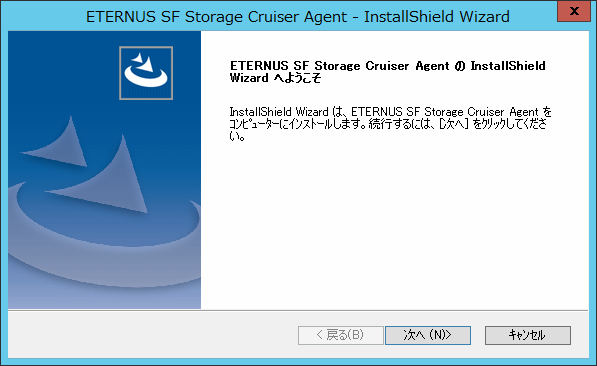Click the 次へ (N)> button

tap(428, 335)
